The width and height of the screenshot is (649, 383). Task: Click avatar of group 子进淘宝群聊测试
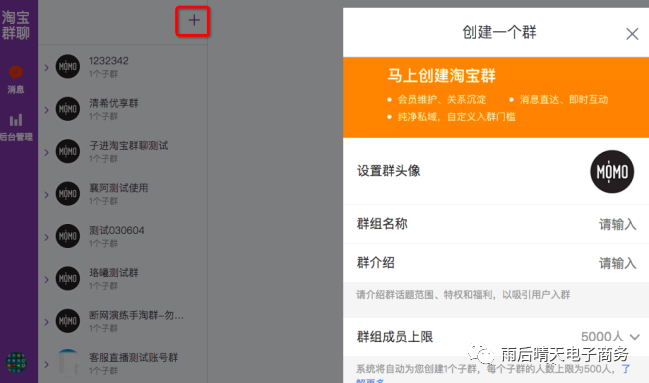pyautogui.click(x=67, y=151)
